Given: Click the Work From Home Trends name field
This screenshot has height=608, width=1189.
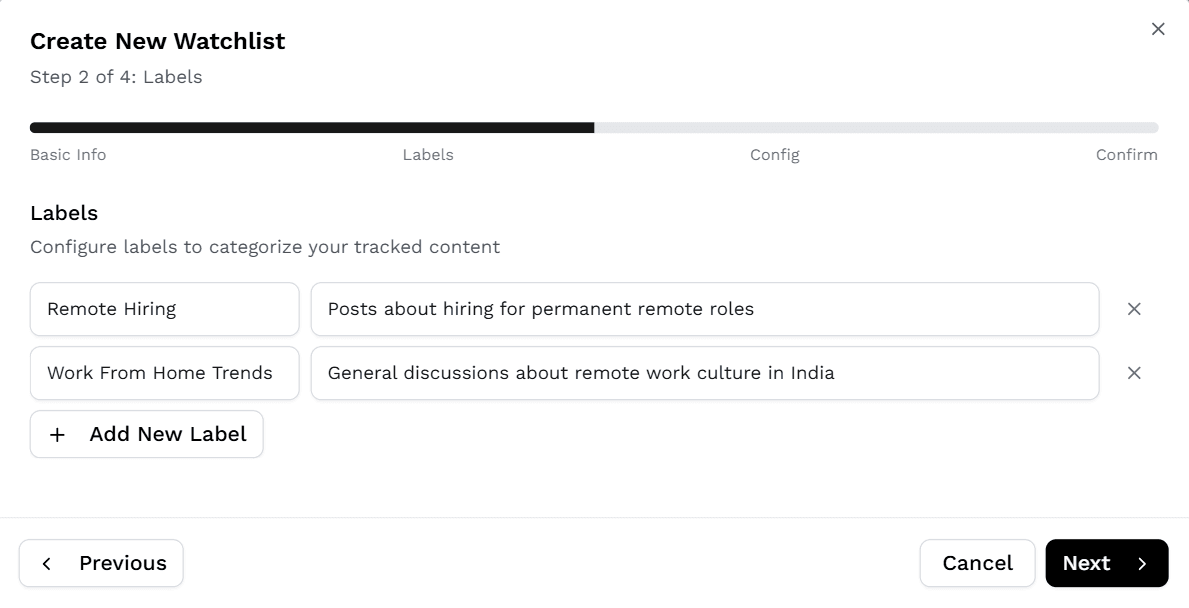Looking at the screenshot, I should 164,373.
